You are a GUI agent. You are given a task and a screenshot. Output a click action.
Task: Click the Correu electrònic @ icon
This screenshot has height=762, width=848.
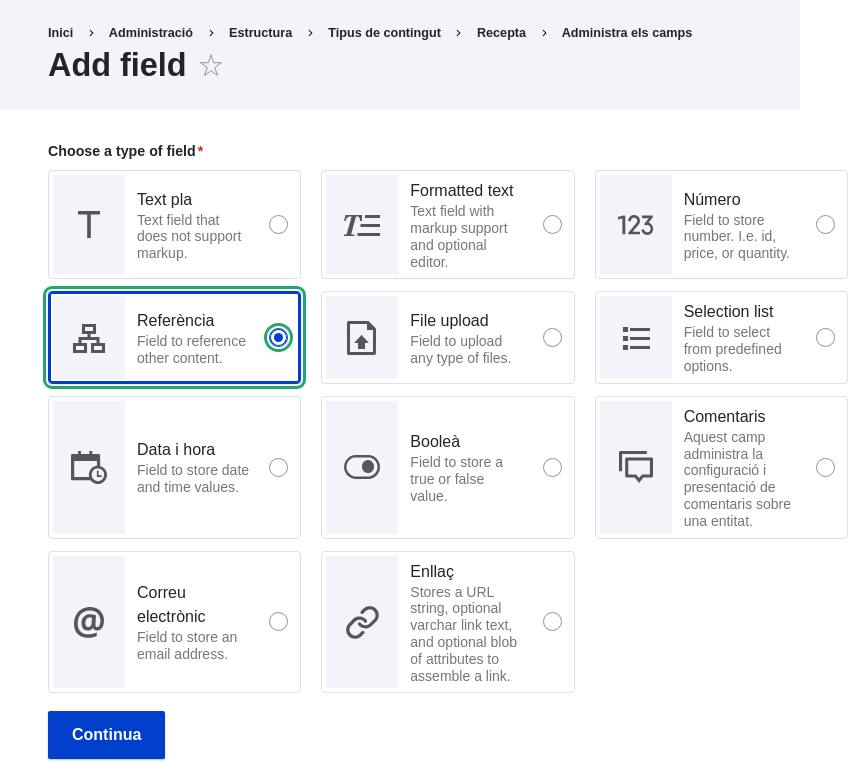coord(88,621)
